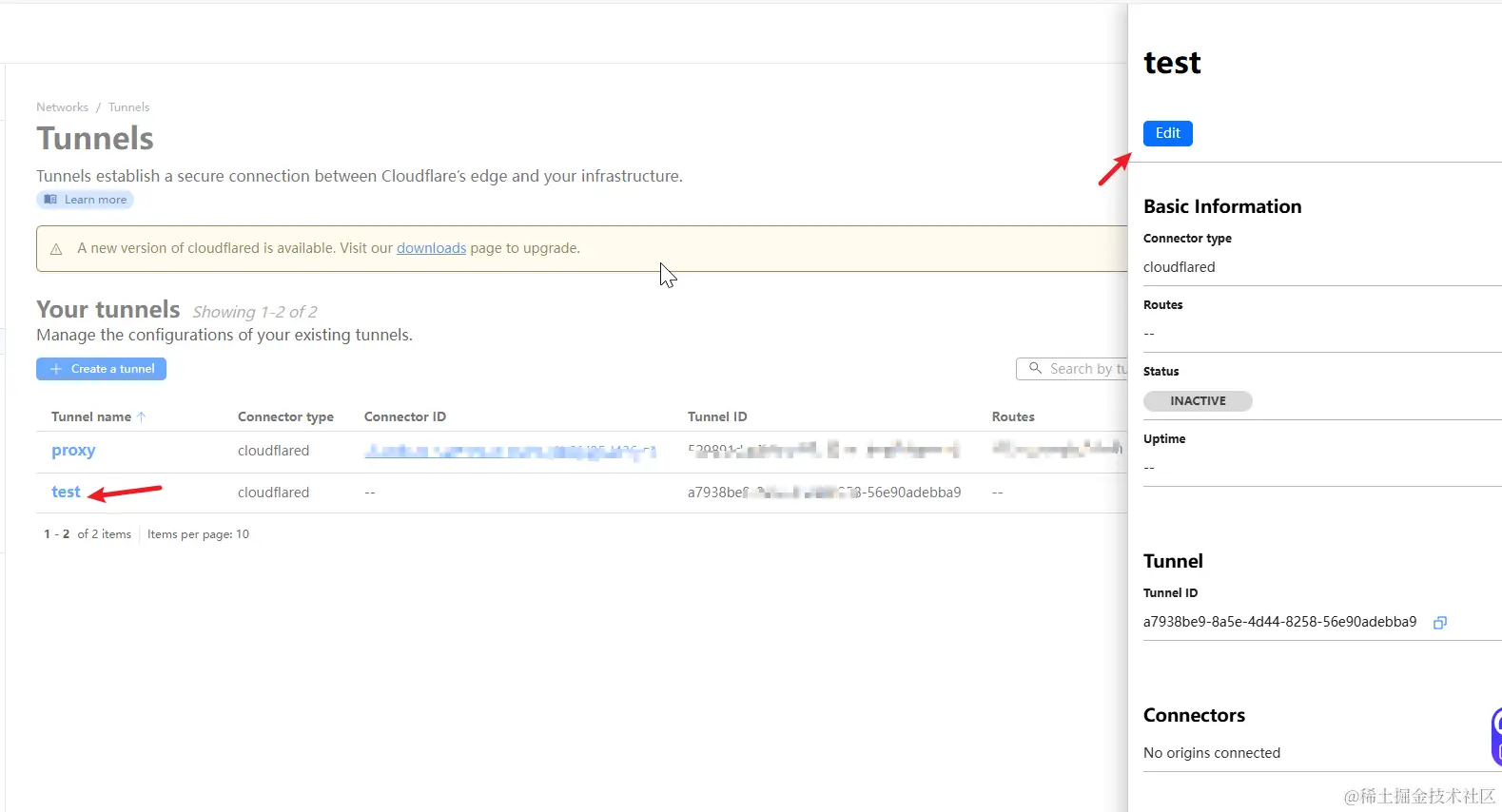1502x812 pixels.
Task: Select cloudflared cell in test row
Action: [273, 493]
